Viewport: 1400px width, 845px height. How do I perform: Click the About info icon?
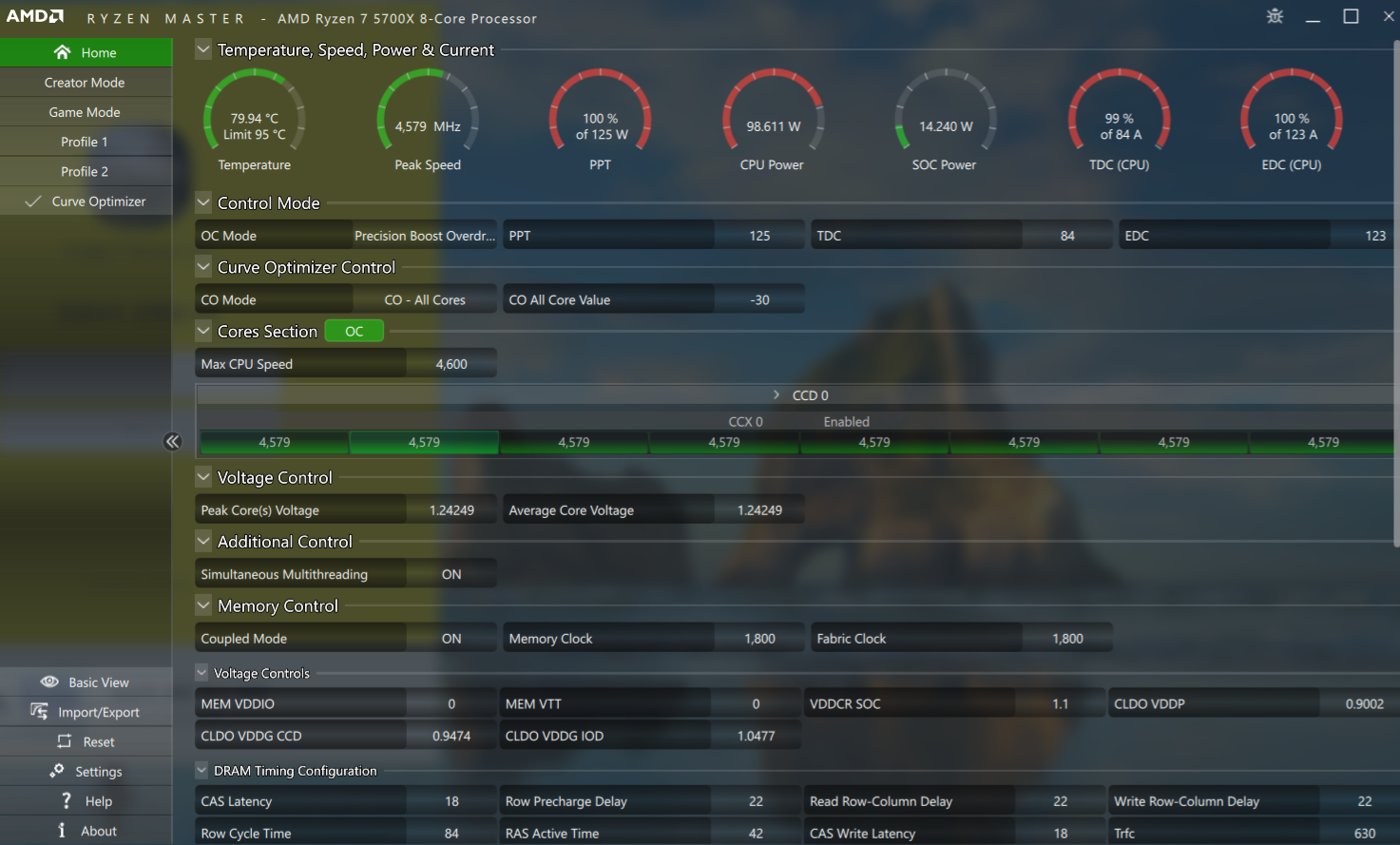point(62,830)
